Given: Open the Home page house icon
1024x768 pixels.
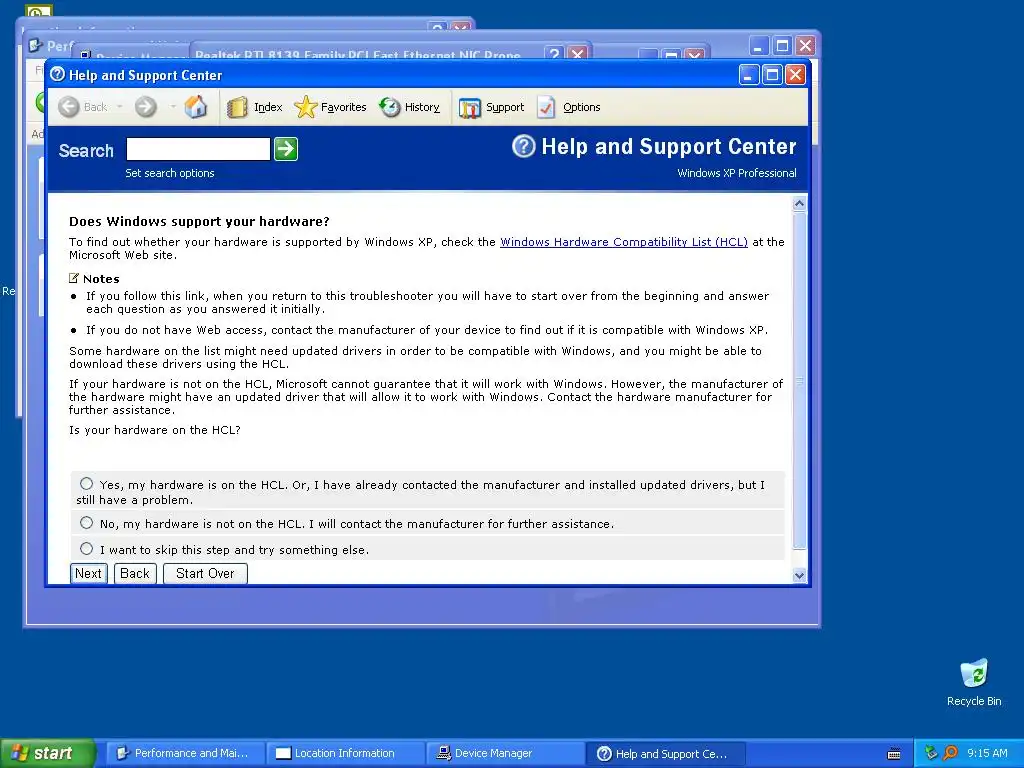Looking at the screenshot, I should tap(195, 106).
